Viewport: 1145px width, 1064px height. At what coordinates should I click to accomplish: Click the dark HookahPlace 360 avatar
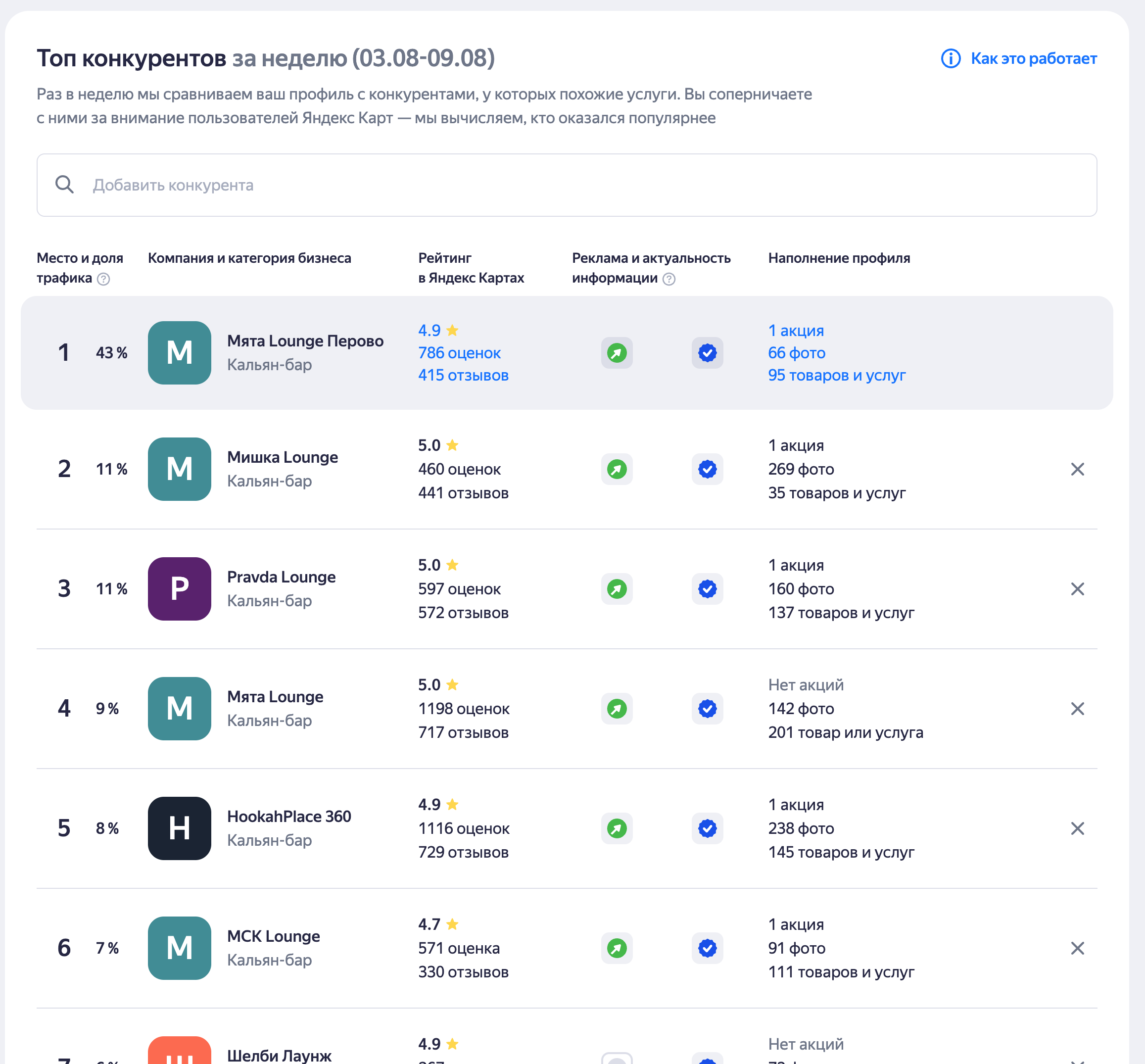coord(180,828)
